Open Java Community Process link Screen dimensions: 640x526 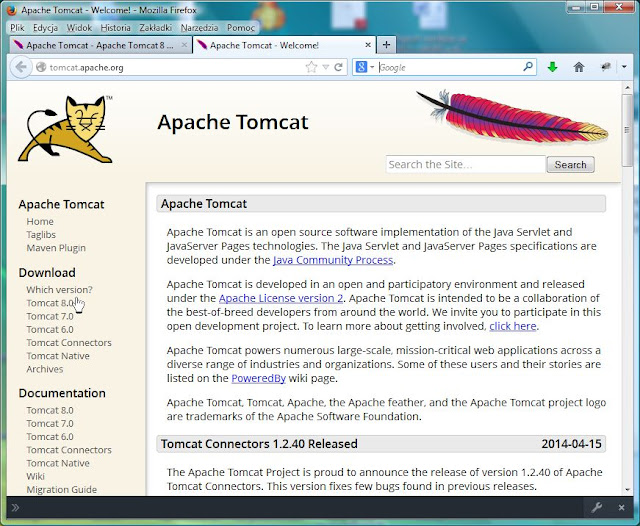[333, 260]
